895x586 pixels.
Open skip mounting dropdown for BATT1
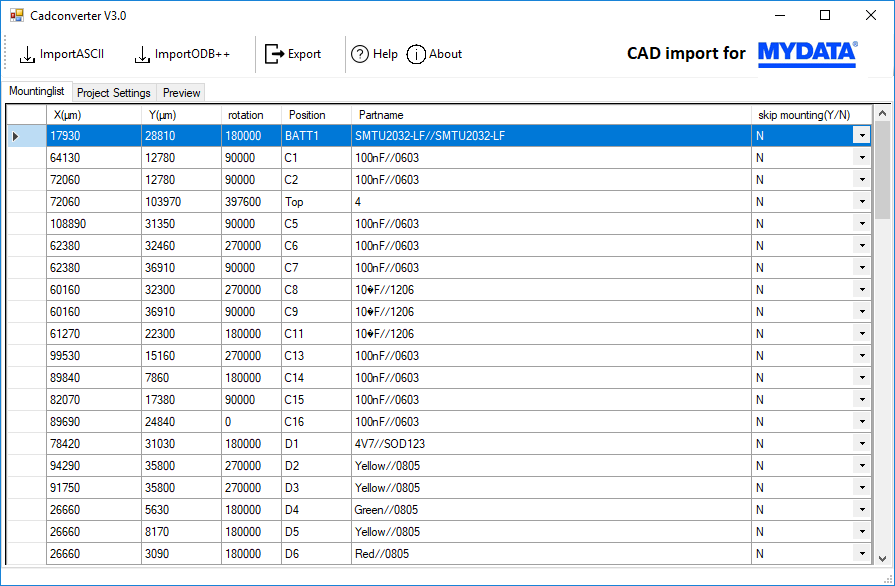click(x=861, y=136)
